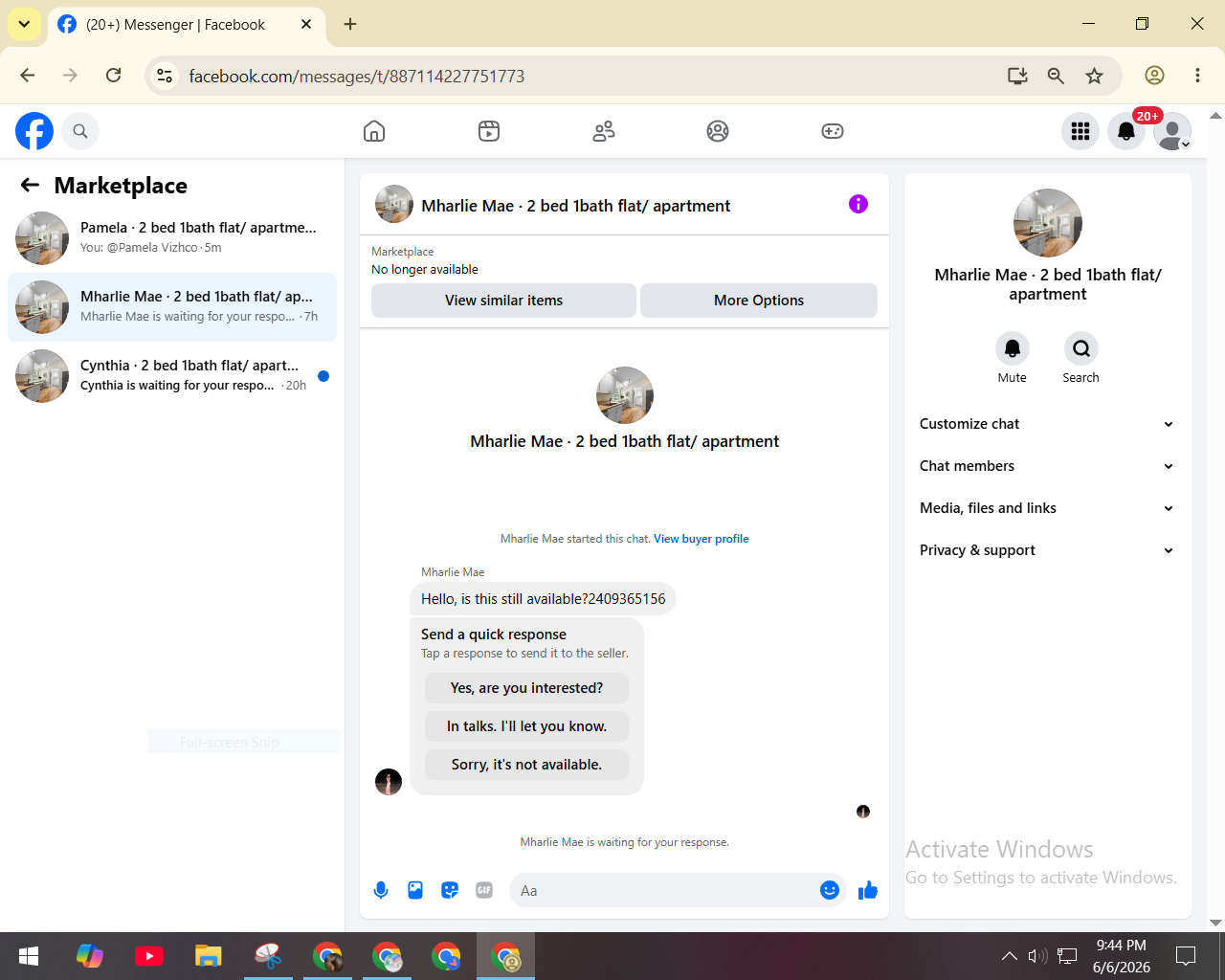Click the View similar items button

[x=503, y=301]
